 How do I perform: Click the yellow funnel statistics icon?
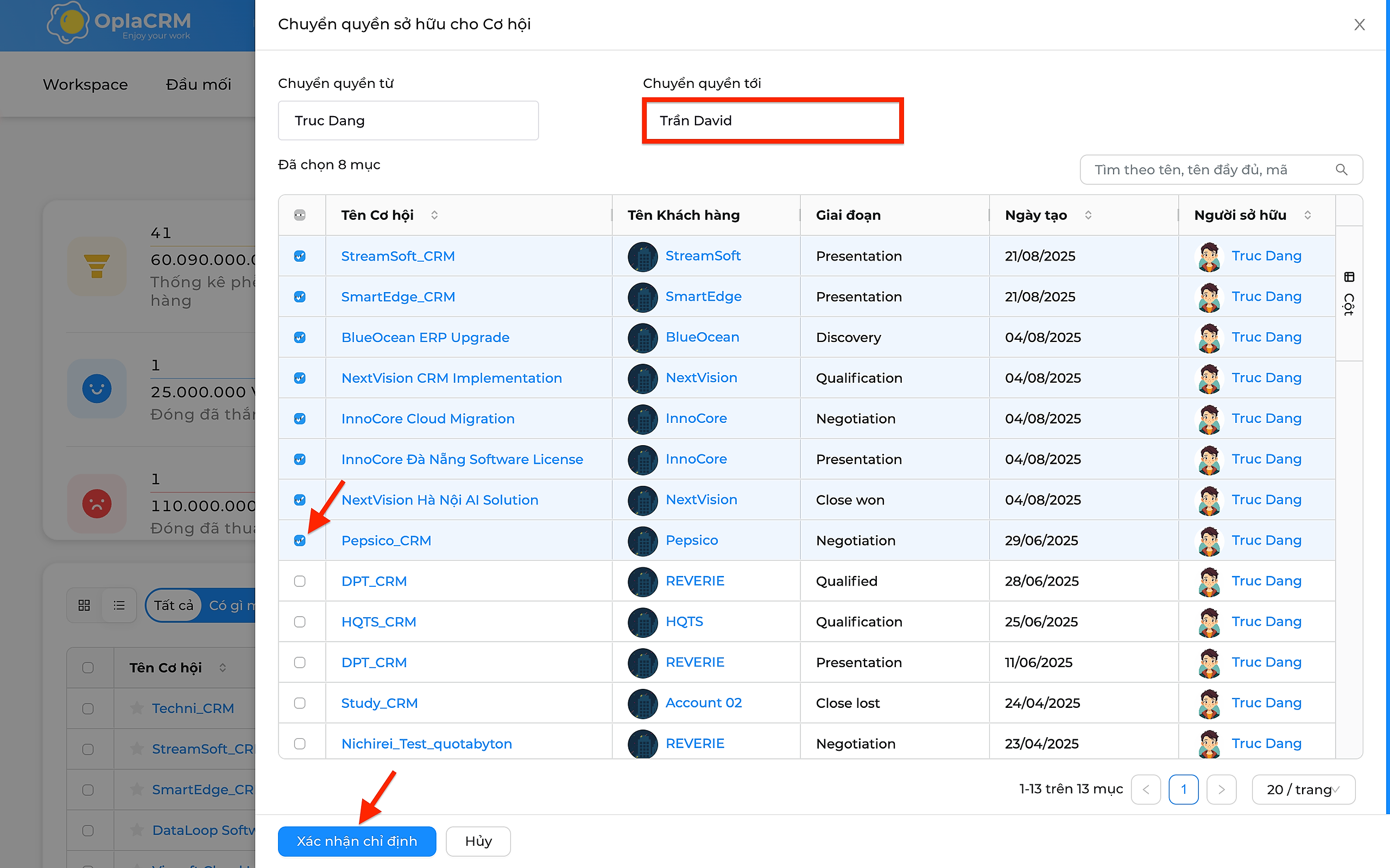coord(97,267)
